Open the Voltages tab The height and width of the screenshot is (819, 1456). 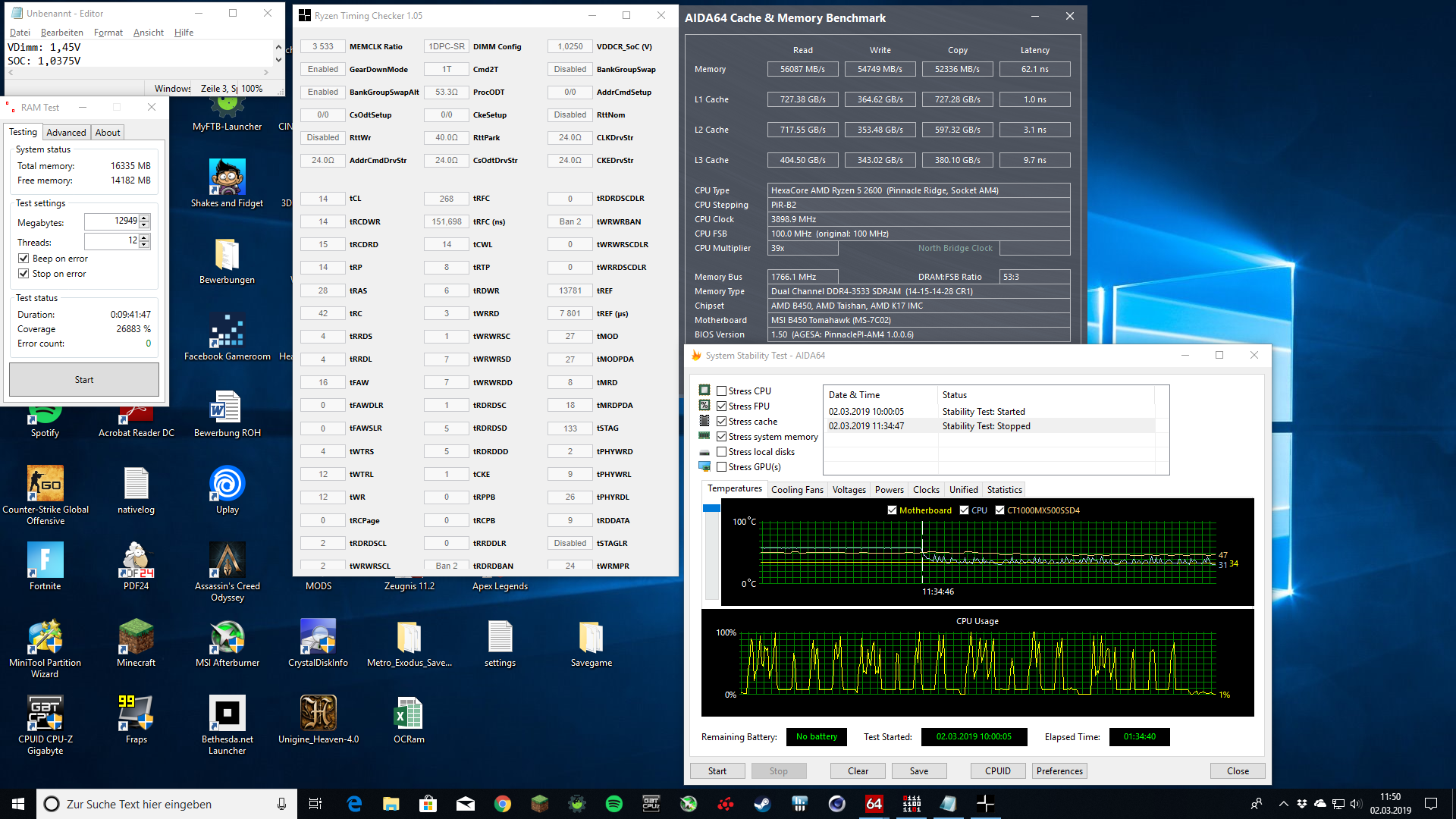(x=849, y=490)
